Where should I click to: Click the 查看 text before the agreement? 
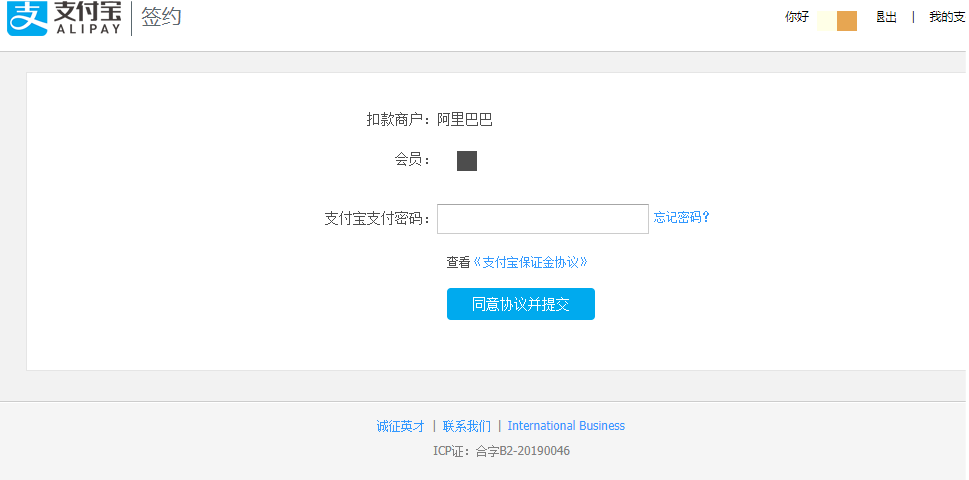point(458,262)
